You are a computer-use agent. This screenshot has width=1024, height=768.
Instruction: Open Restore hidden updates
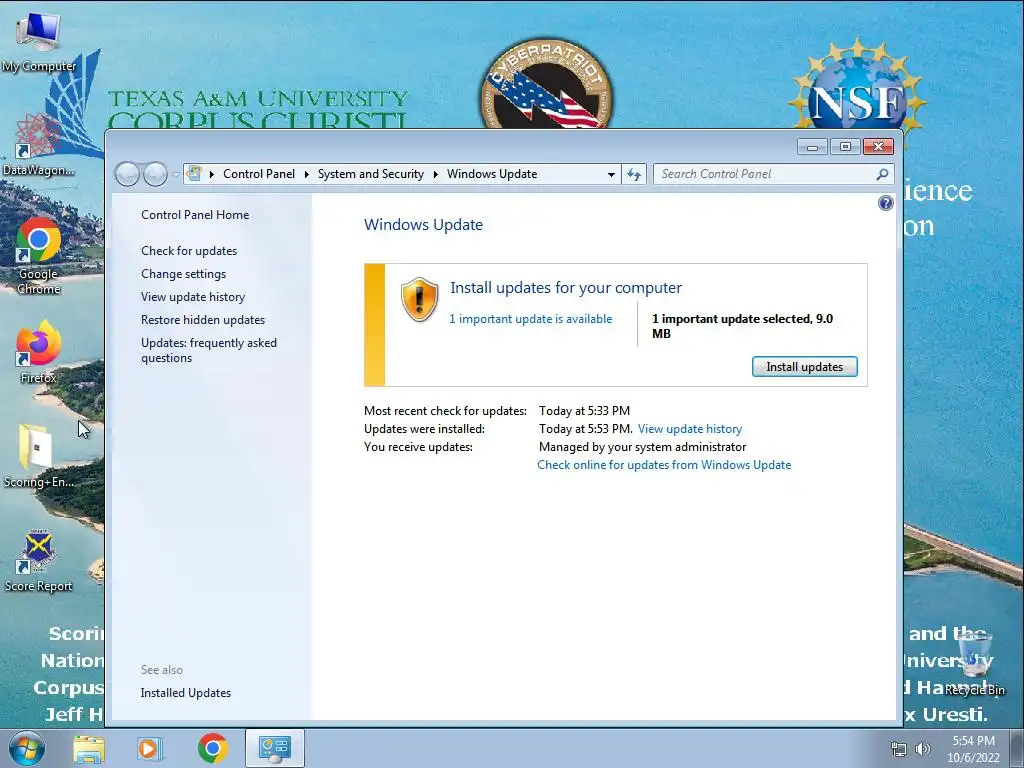[x=202, y=320]
